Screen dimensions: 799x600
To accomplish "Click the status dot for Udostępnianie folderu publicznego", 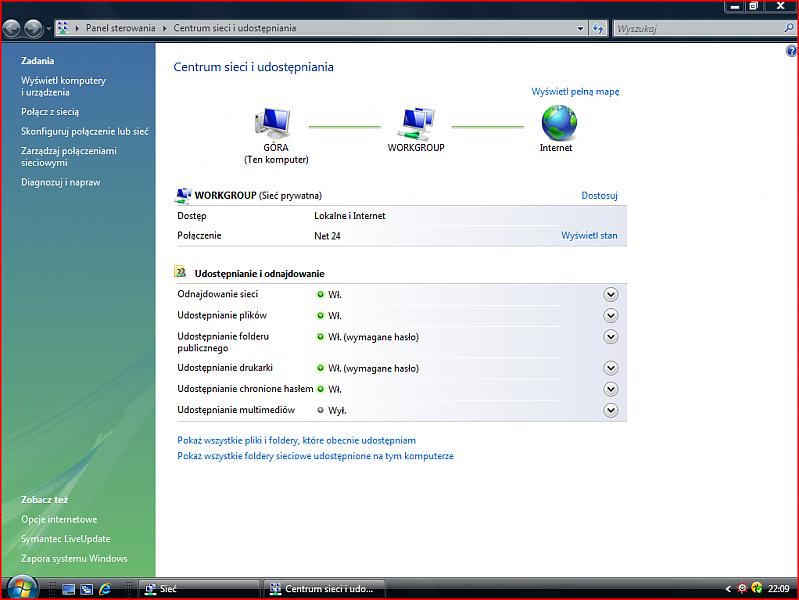I will click(320, 336).
